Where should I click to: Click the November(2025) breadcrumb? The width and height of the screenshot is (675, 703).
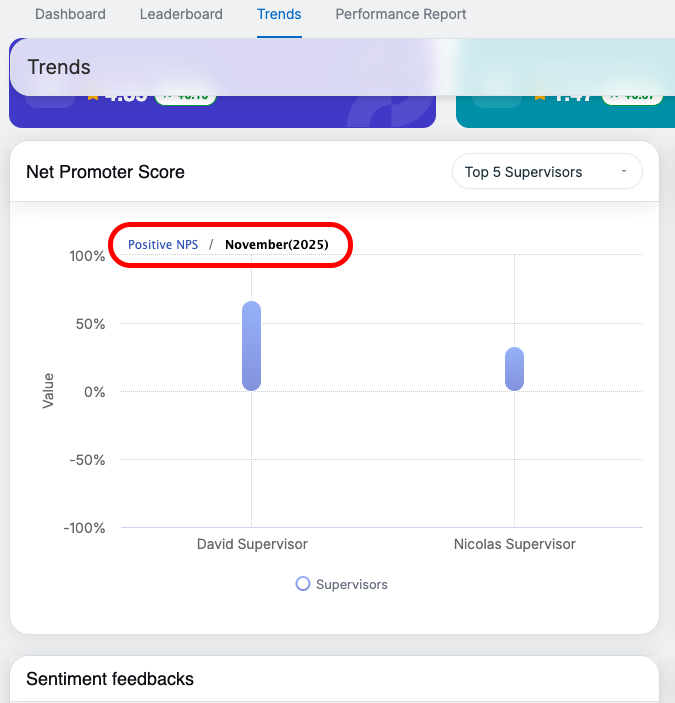(276, 245)
